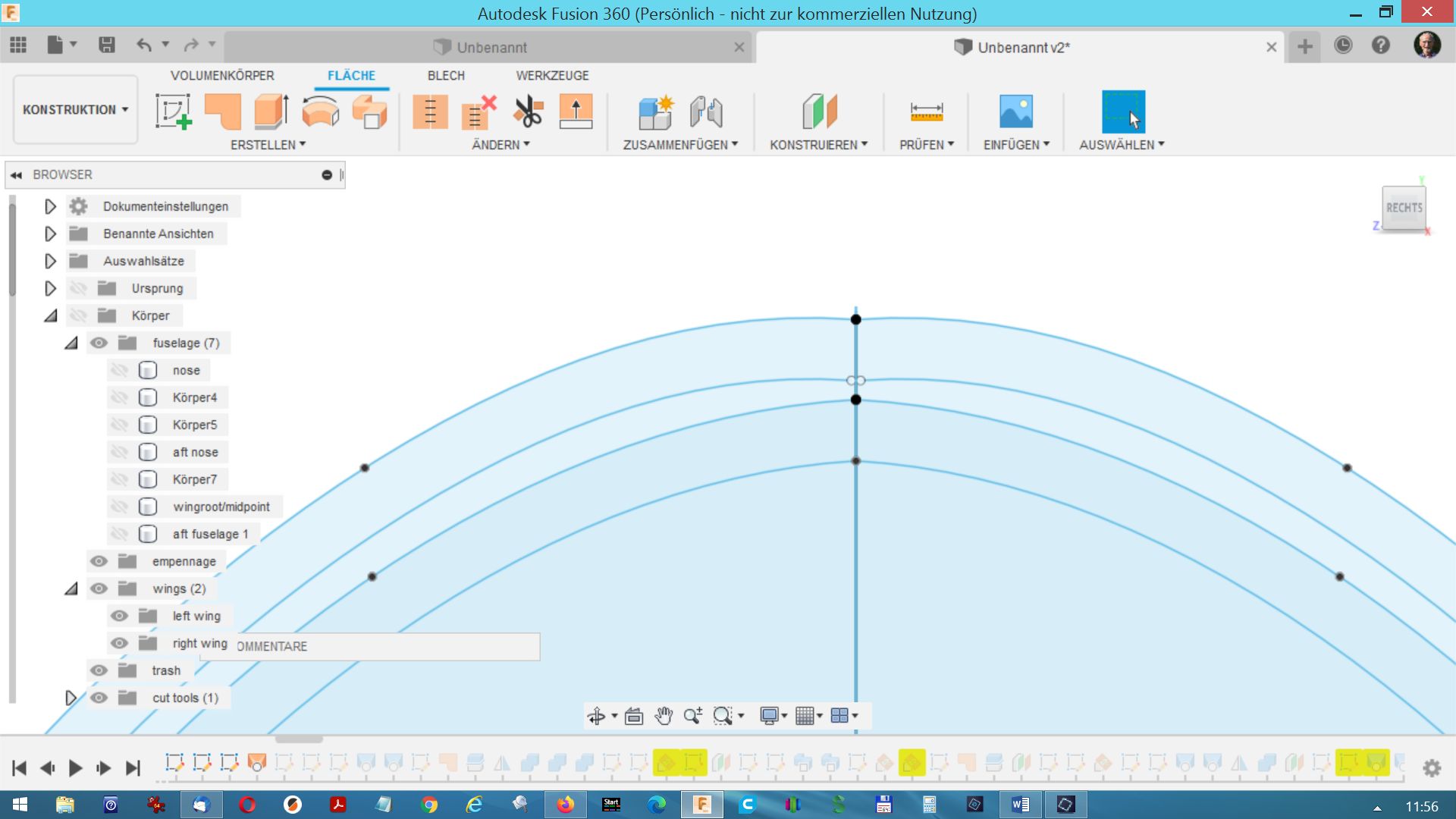The width and height of the screenshot is (1456, 819).
Task: Collapse the wings (2) folder
Action: tap(71, 588)
